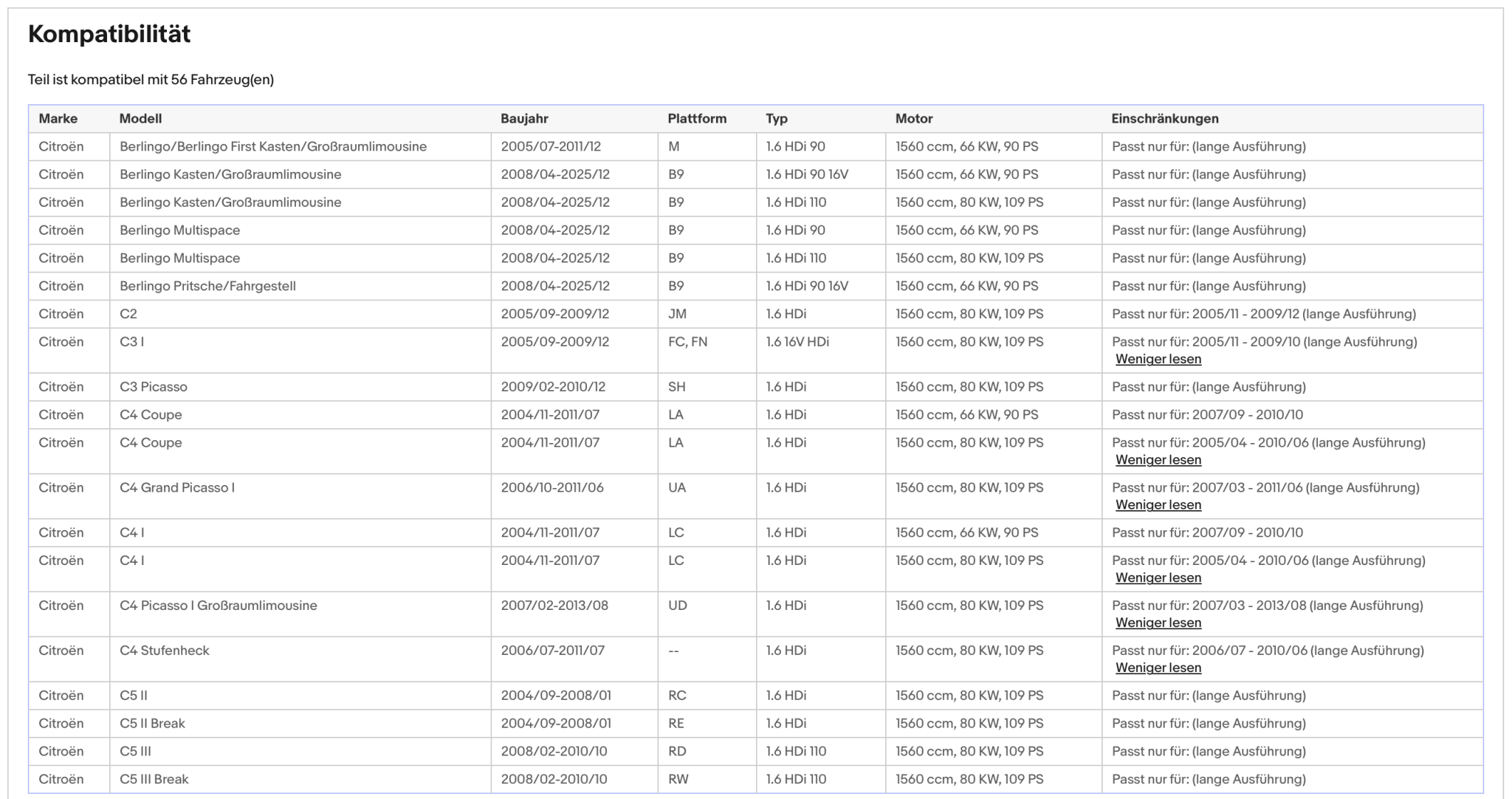Select the C5 III Break row
The width and height of the screenshot is (1512, 799).
point(756,780)
